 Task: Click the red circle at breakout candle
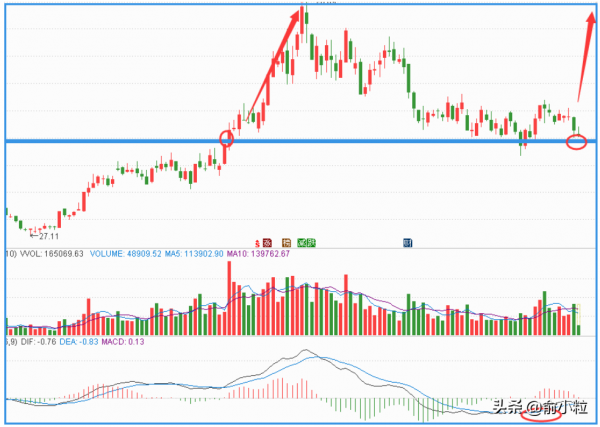[x=226, y=137]
